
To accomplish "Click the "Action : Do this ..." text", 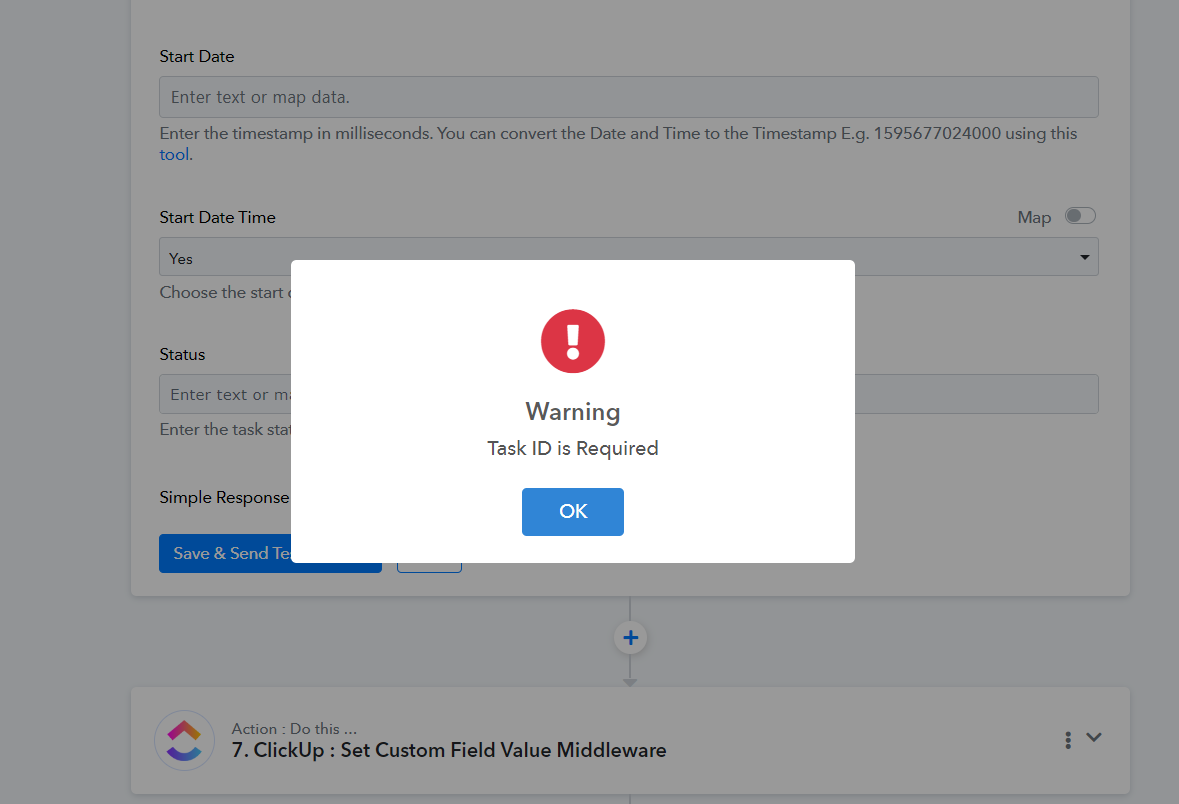I will pyautogui.click(x=294, y=729).
